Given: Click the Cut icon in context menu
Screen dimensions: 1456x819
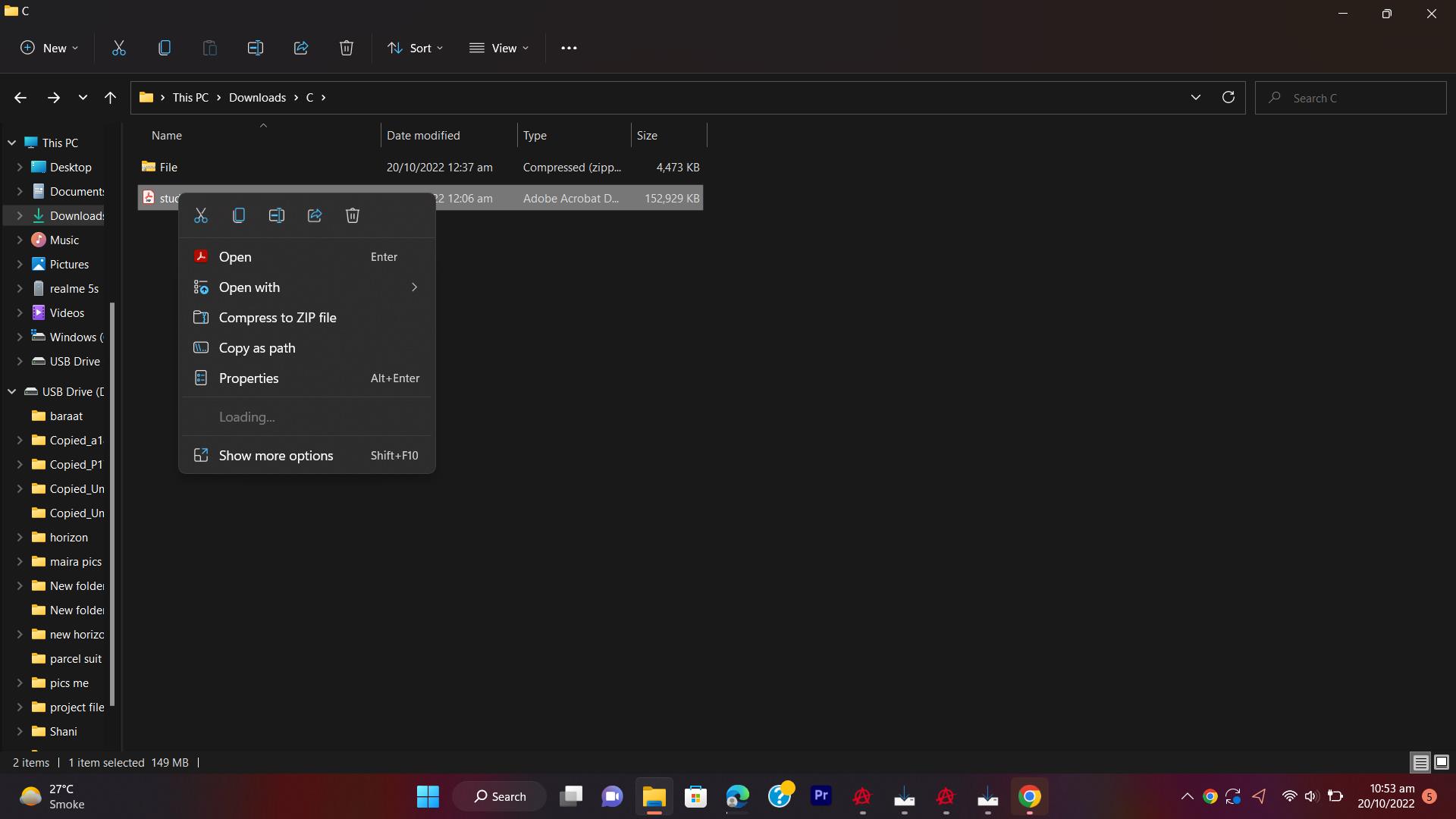Looking at the screenshot, I should click(201, 216).
